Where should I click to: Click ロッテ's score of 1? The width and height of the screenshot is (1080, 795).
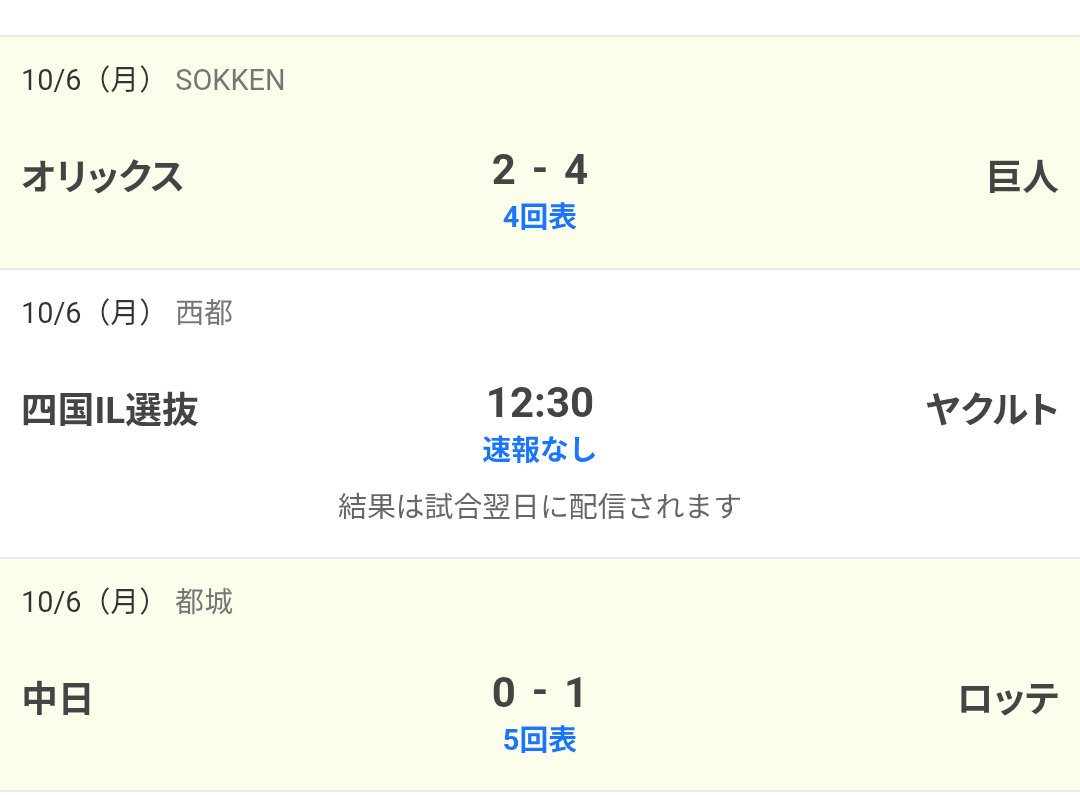coord(575,693)
